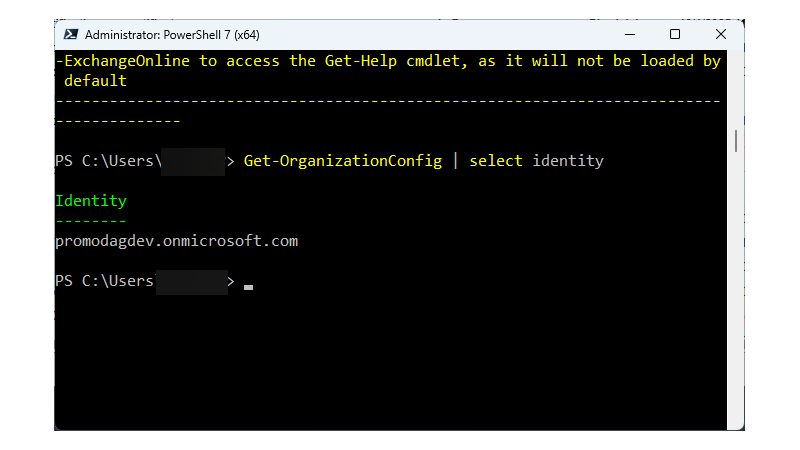This screenshot has height=450, width=800.
Task: Click the word "select" in the command
Action: (x=496, y=161)
